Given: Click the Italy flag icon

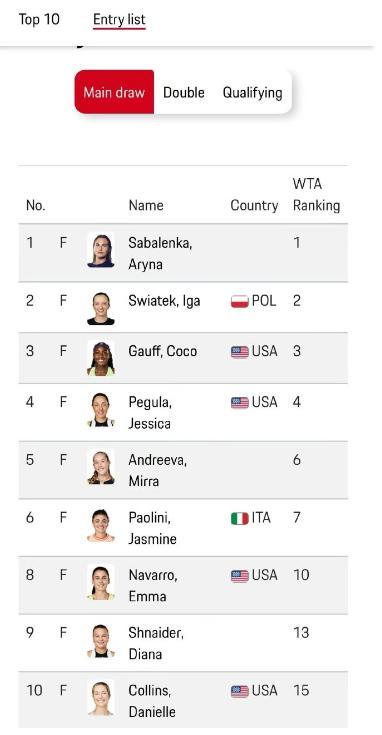Looking at the screenshot, I should [240, 518].
